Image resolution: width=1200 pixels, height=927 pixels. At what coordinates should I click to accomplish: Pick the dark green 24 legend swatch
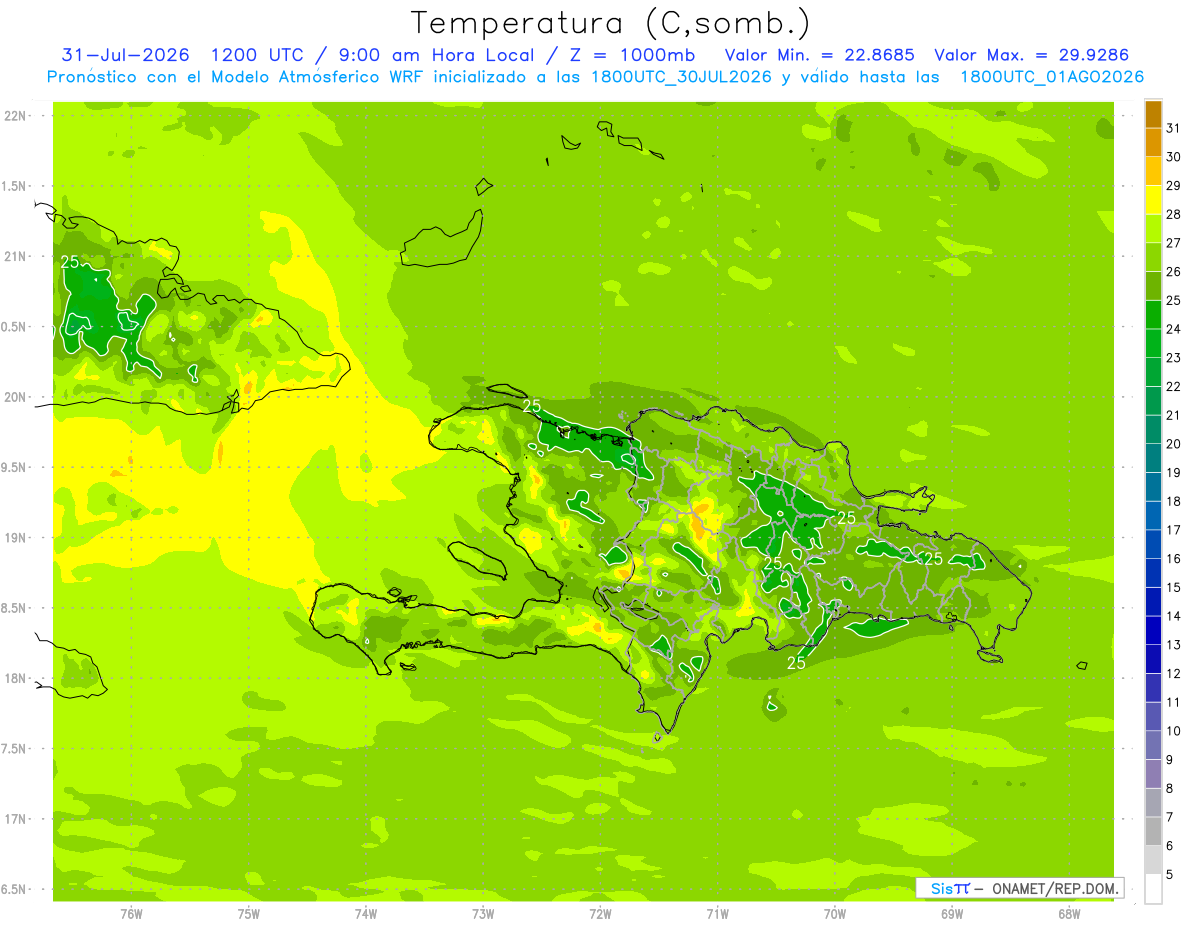pos(1153,315)
